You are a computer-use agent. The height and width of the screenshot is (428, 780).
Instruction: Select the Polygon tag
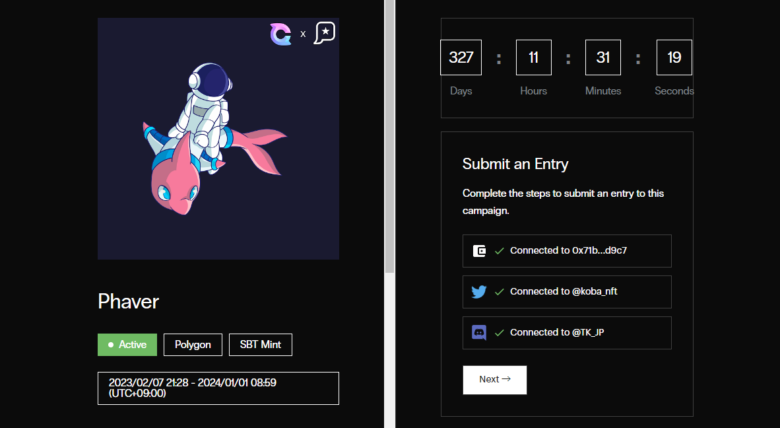pos(193,344)
